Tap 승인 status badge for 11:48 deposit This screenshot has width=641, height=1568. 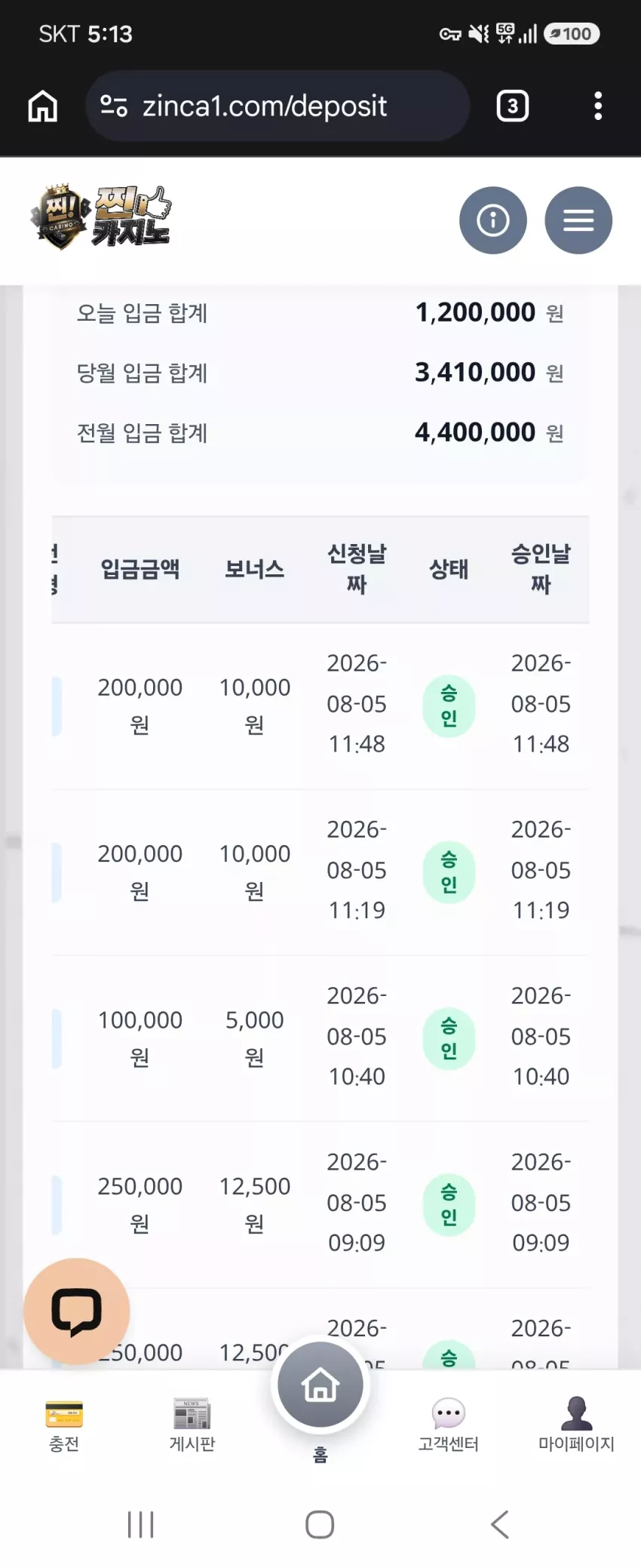(449, 706)
